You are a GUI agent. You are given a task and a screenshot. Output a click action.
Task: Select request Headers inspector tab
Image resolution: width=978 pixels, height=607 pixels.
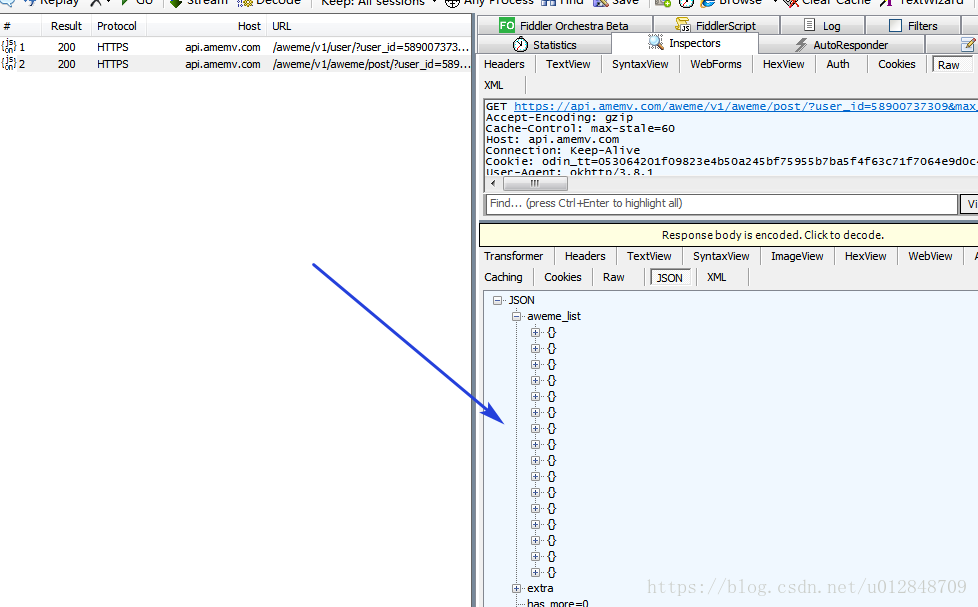pyautogui.click(x=504, y=64)
